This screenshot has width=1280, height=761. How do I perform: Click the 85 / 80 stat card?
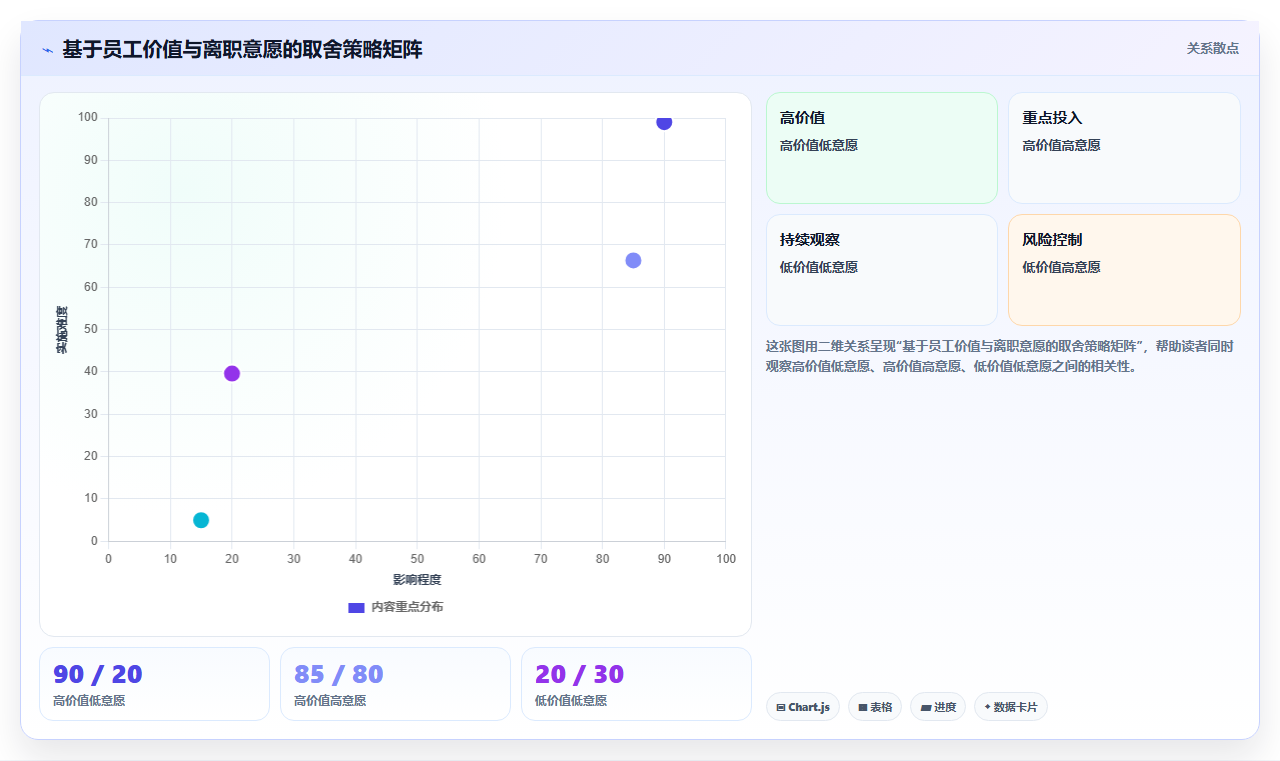(x=395, y=684)
